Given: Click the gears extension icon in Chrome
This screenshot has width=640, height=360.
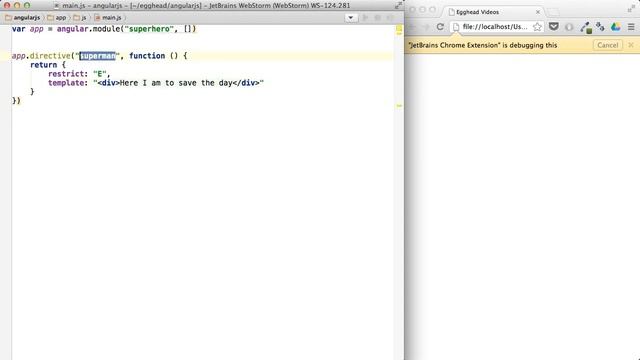Looking at the screenshot, I should click(x=600, y=27).
